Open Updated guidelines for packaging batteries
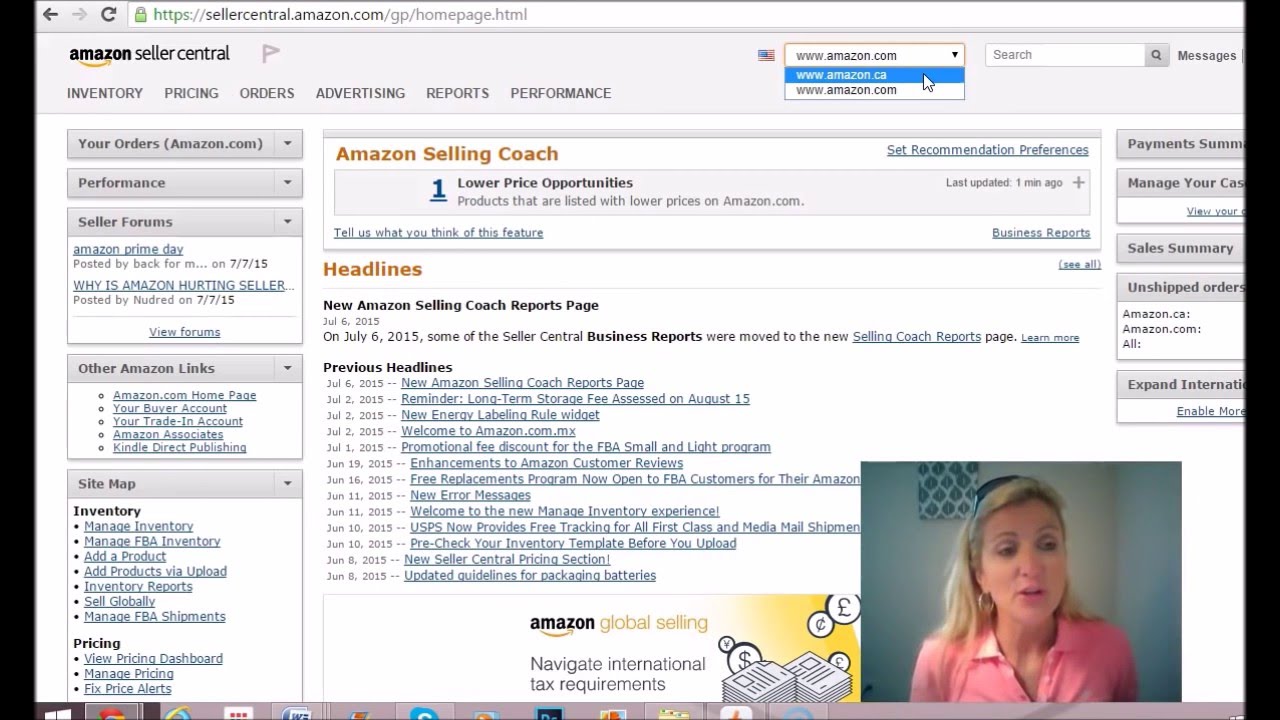 (x=530, y=575)
